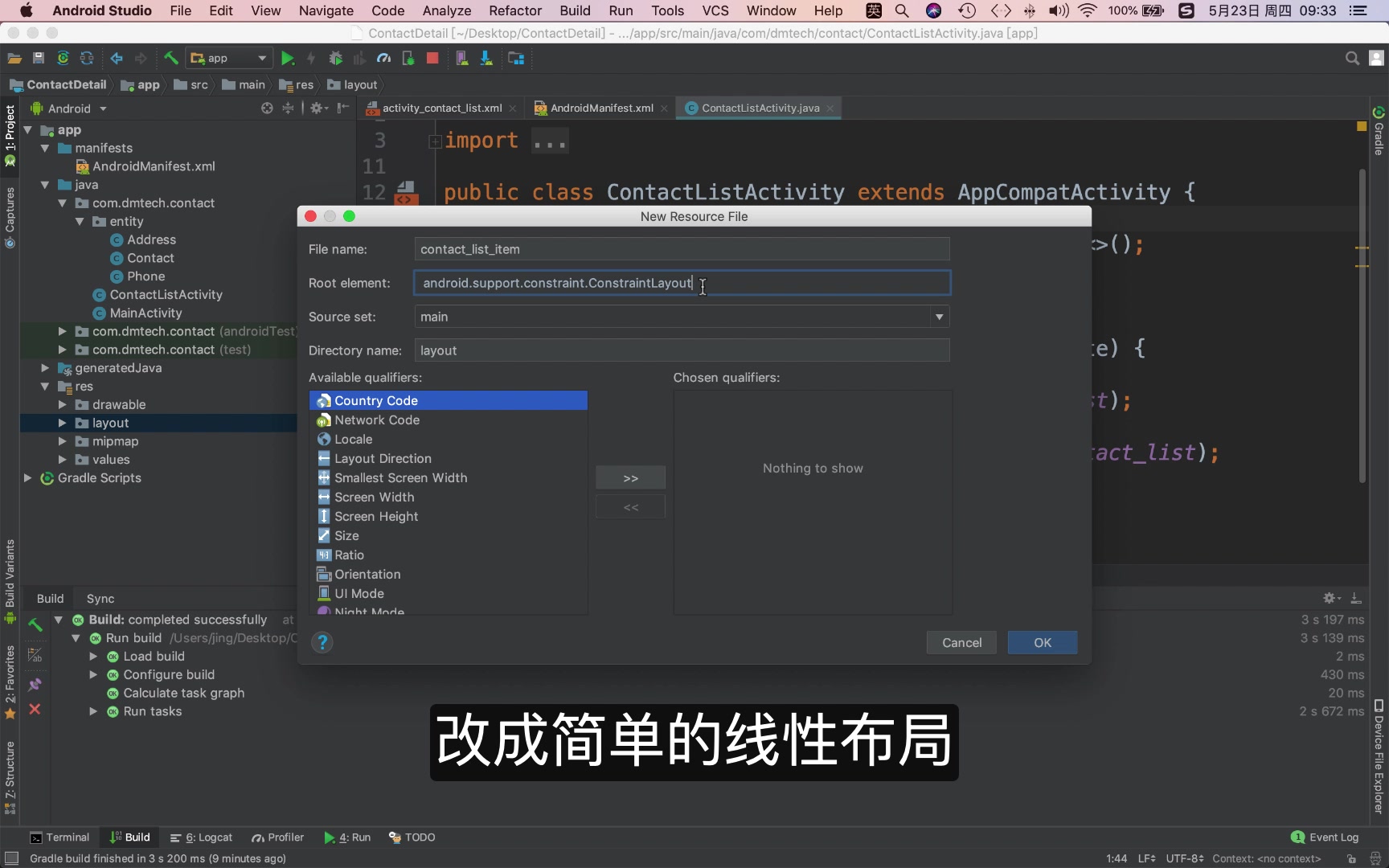Click the Root element input field
Viewport: 1389px width, 868px height.
[682, 283]
